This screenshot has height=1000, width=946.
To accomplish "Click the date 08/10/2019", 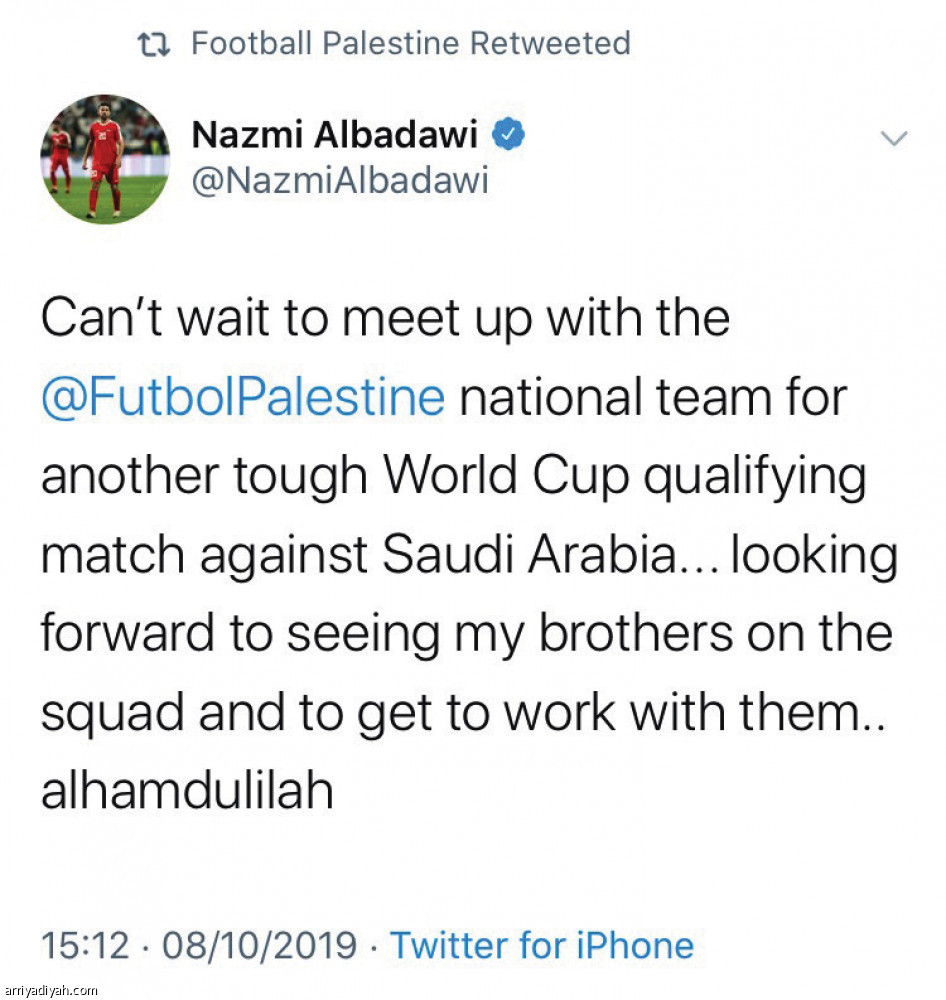I will coord(257,945).
